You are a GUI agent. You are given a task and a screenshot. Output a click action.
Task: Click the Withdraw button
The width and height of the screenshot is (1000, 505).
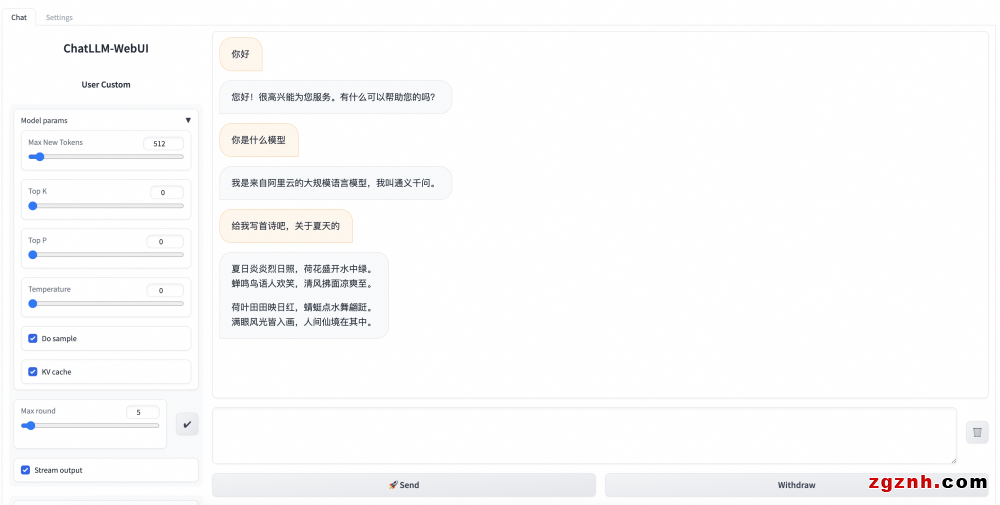click(x=796, y=485)
